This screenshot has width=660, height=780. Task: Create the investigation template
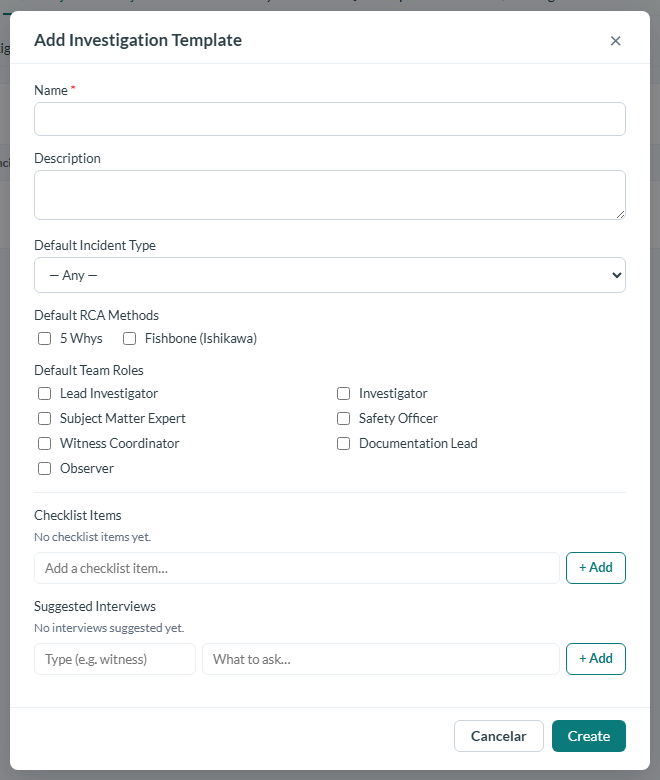(589, 736)
